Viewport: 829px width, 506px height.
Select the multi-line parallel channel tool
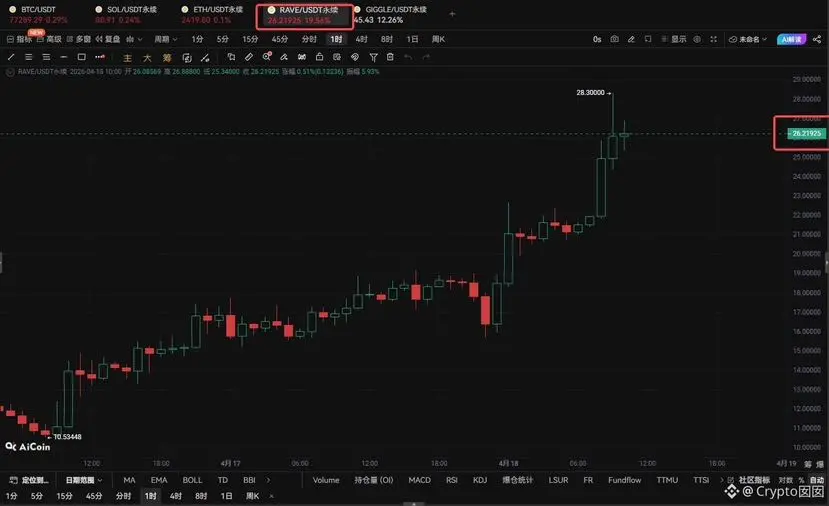point(29,57)
